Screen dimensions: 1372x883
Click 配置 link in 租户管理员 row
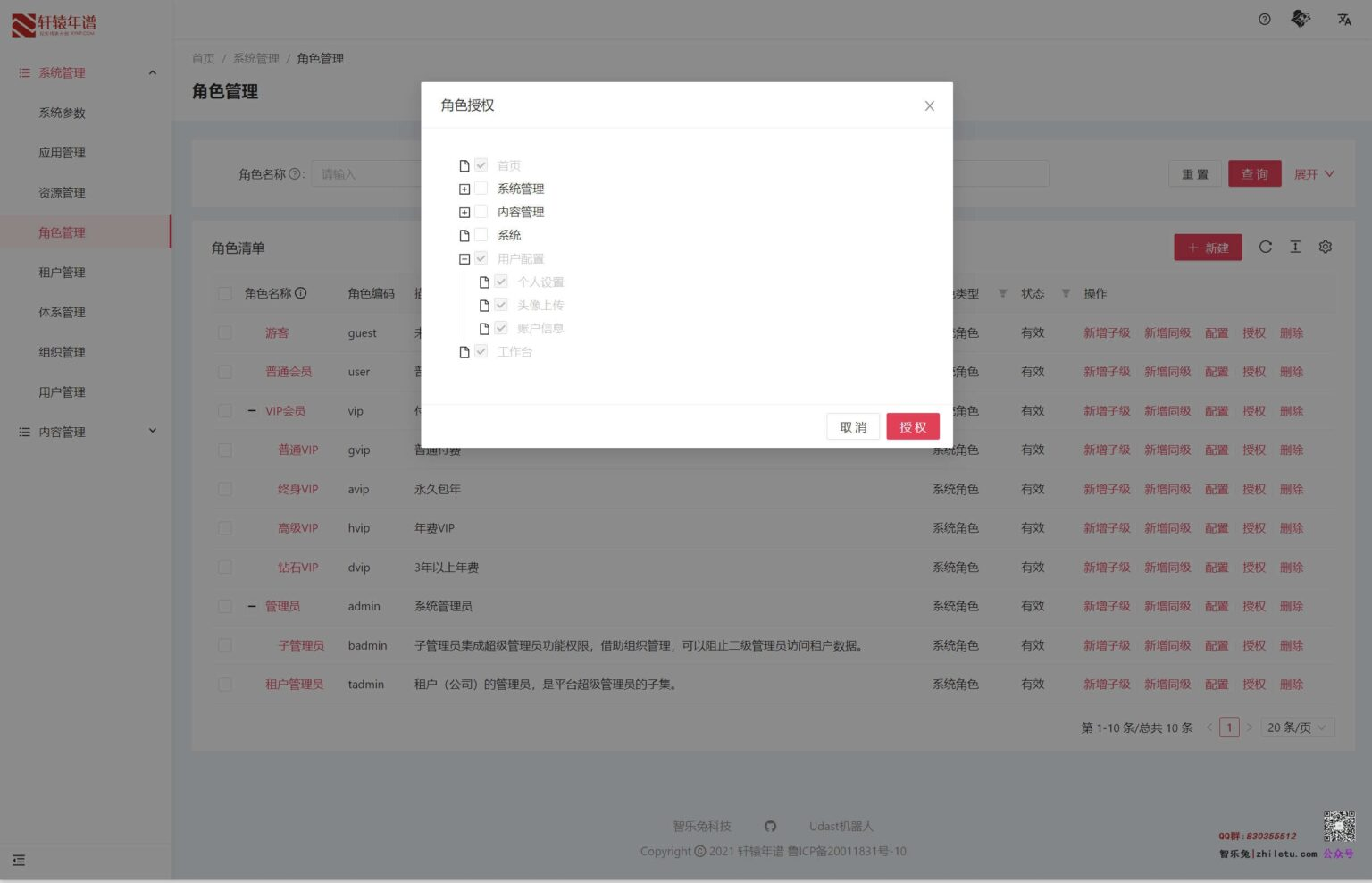coord(1217,685)
